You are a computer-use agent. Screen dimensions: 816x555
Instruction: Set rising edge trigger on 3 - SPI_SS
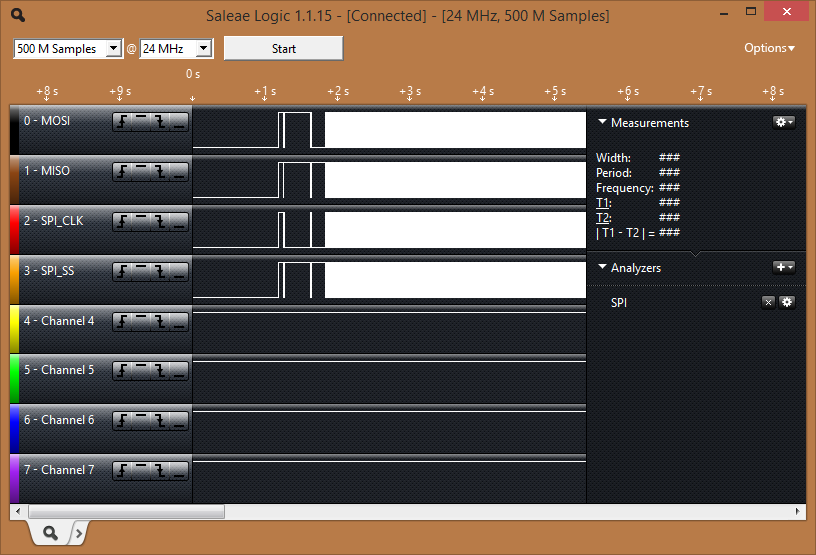123,272
